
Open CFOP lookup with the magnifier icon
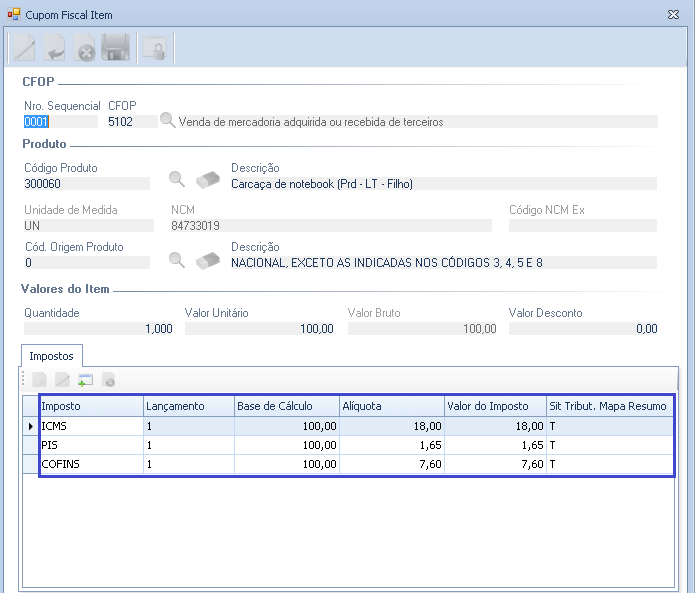pos(167,121)
